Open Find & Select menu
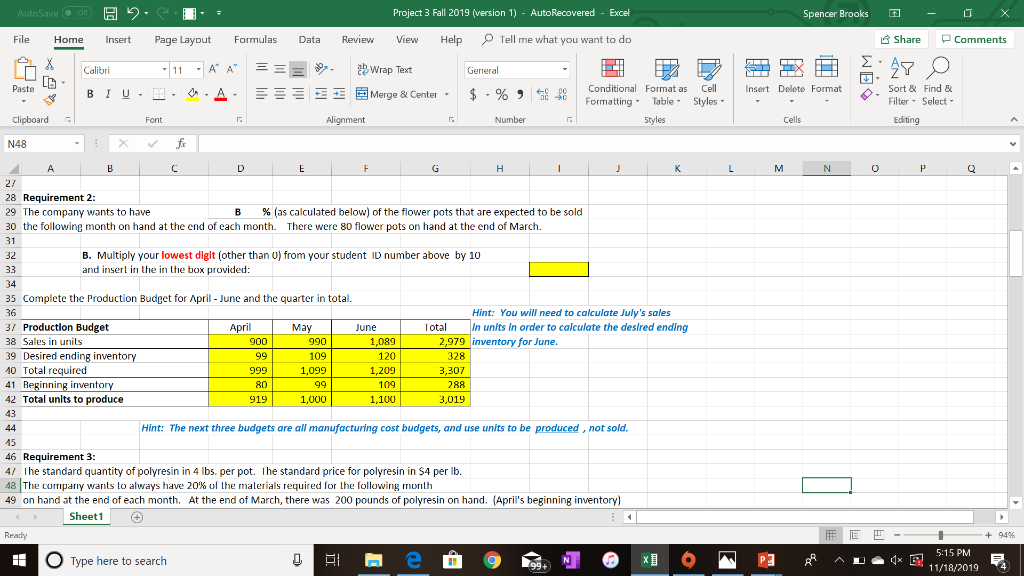 pos(938,82)
